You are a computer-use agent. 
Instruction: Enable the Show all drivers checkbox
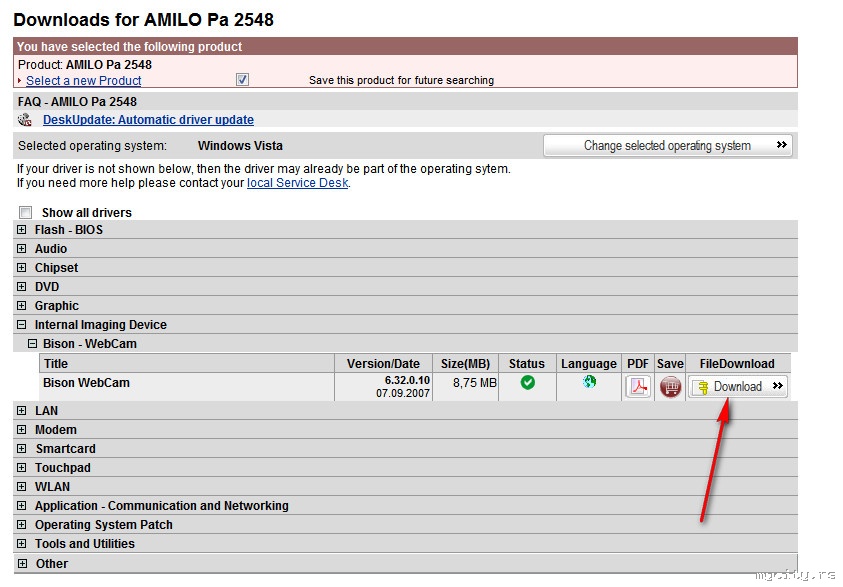click(25, 212)
